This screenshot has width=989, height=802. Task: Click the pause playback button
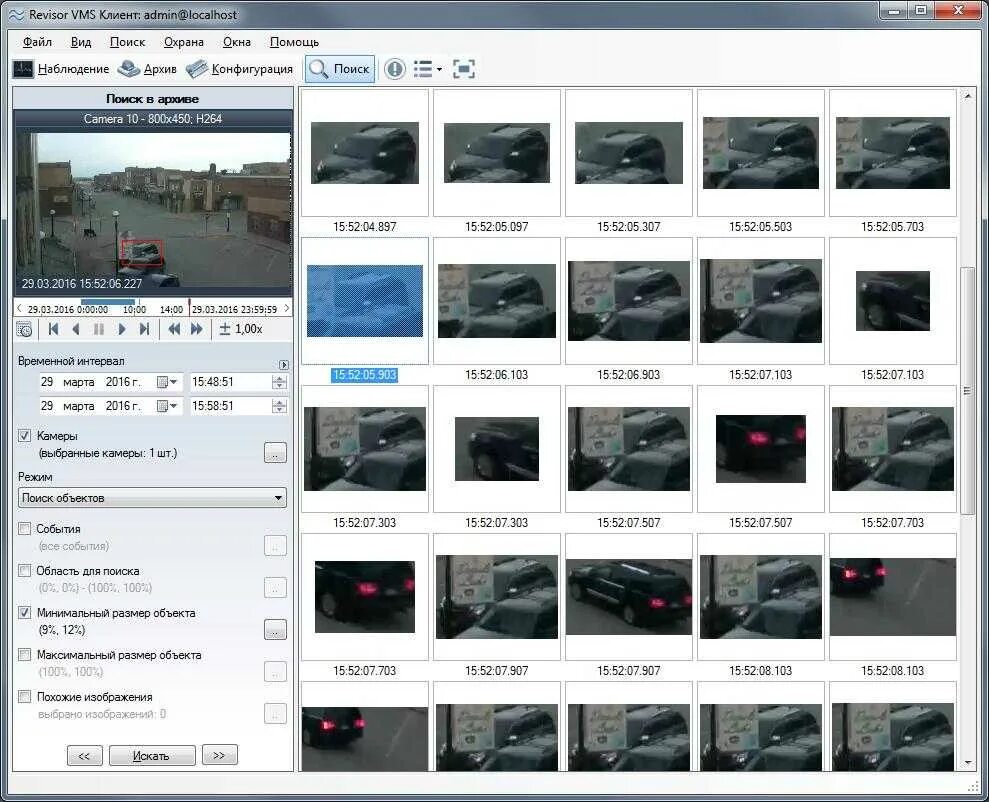click(x=98, y=329)
